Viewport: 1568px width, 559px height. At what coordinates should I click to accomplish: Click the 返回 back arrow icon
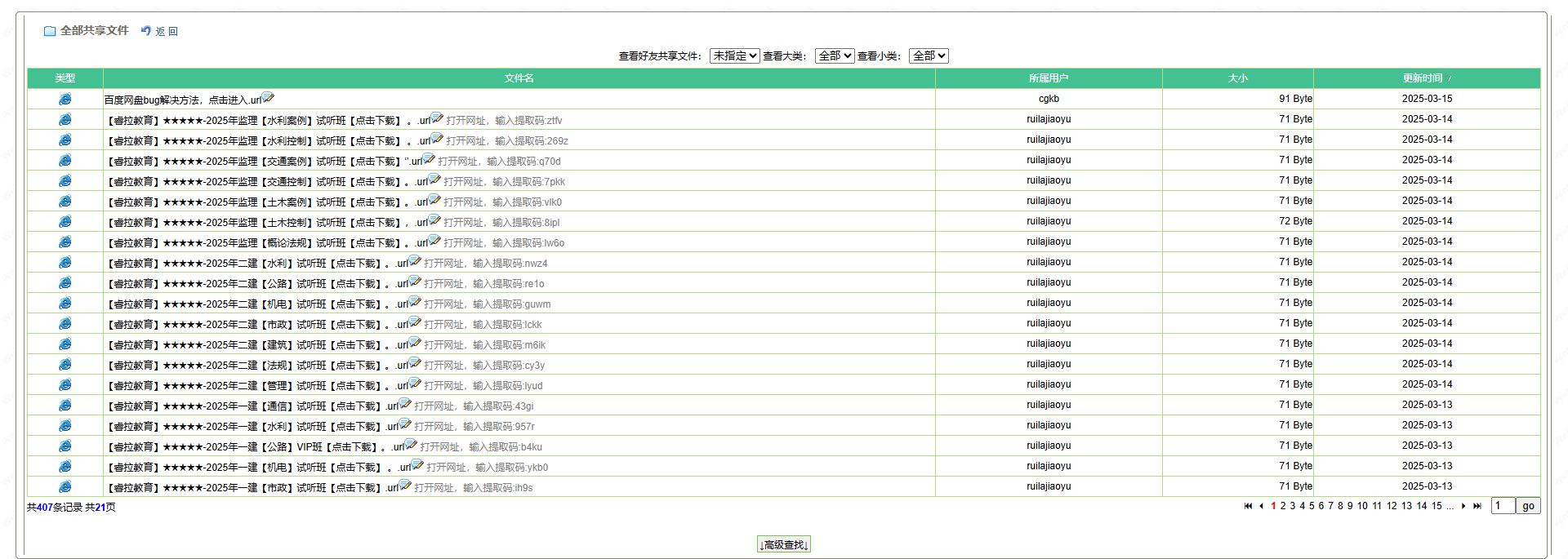pos(146,31)
